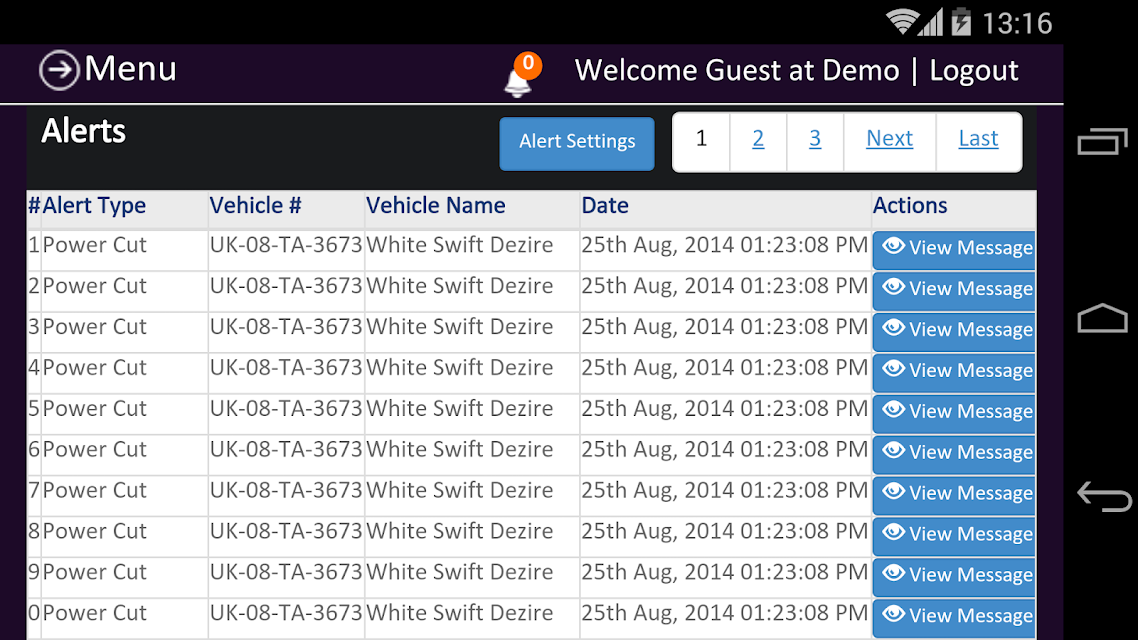
Task: Open Alert Settings
Action: pyautogui.click(x=577, y=143)
